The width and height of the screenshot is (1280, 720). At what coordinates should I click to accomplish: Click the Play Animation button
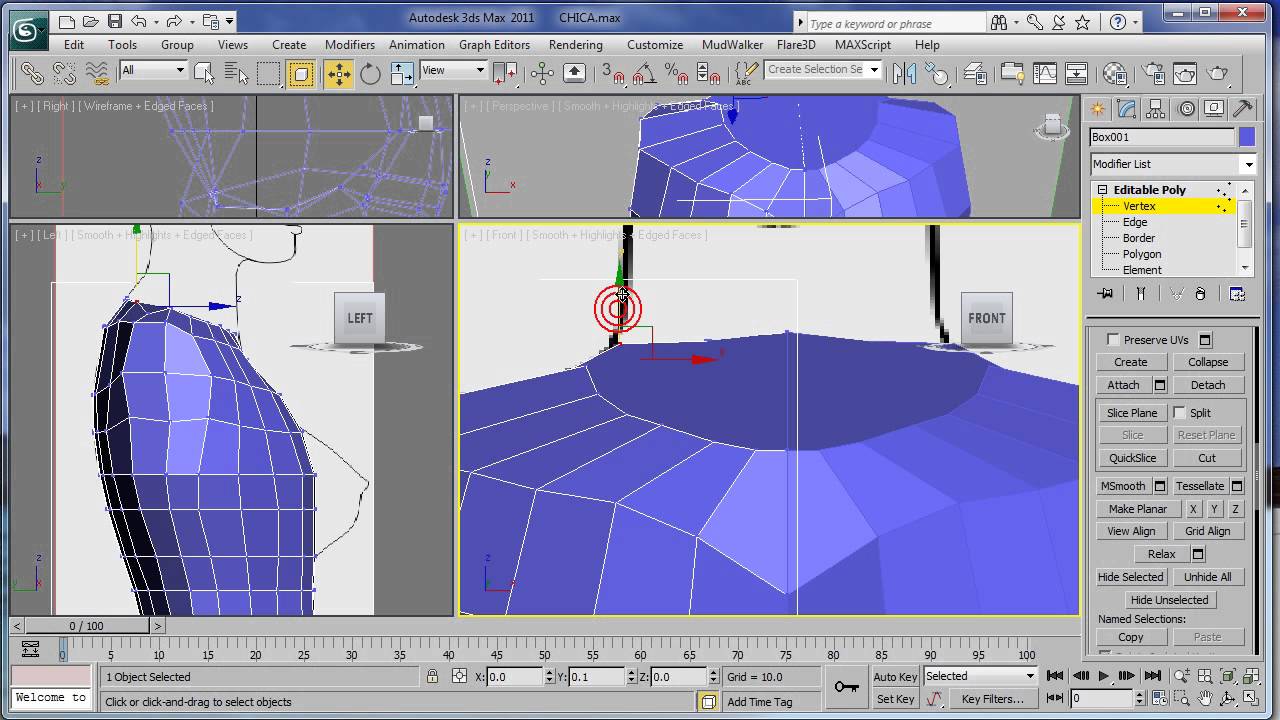coord(1104,676)
